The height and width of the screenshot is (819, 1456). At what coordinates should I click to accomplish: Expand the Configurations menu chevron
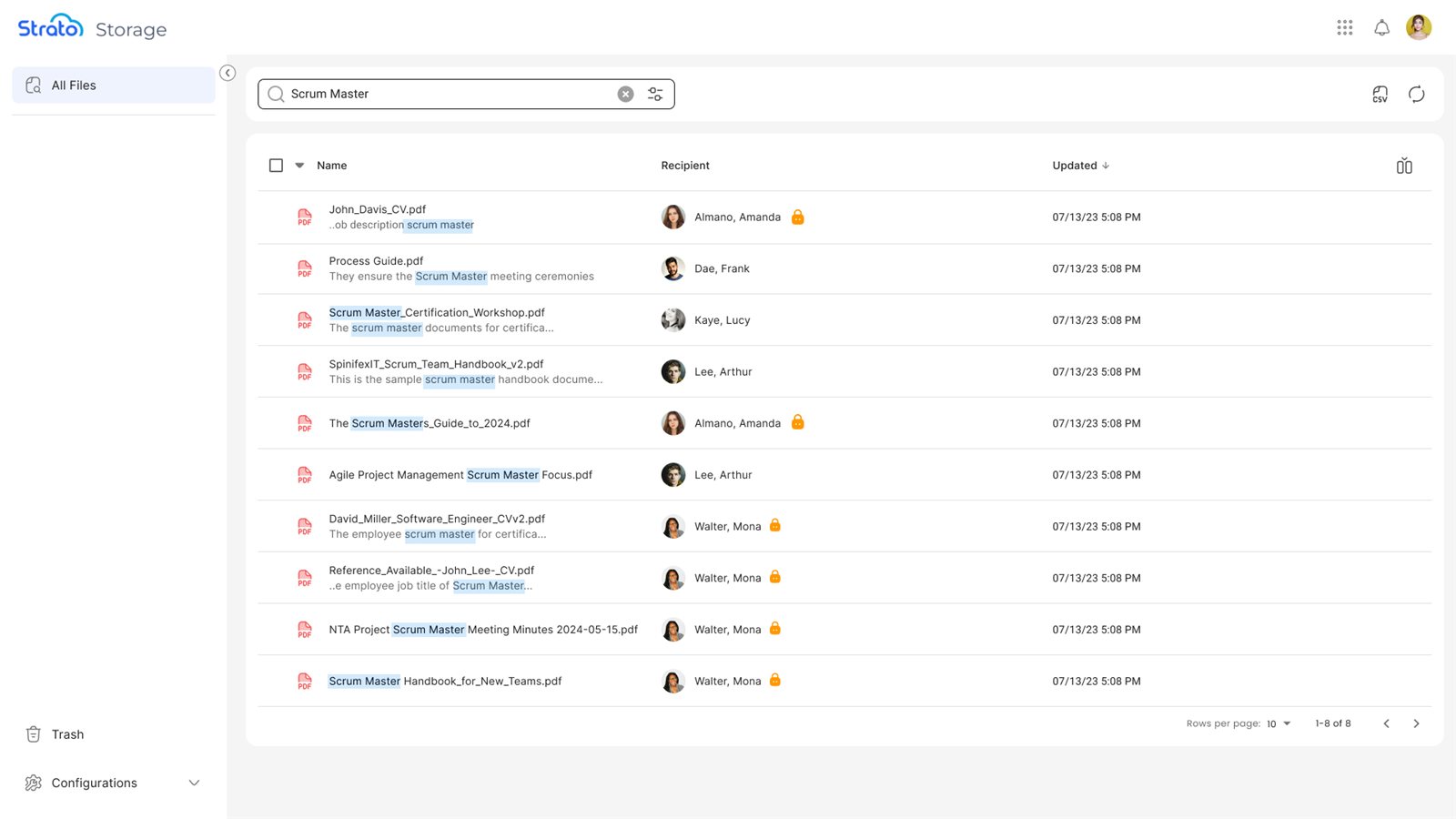tap(194, 783)
